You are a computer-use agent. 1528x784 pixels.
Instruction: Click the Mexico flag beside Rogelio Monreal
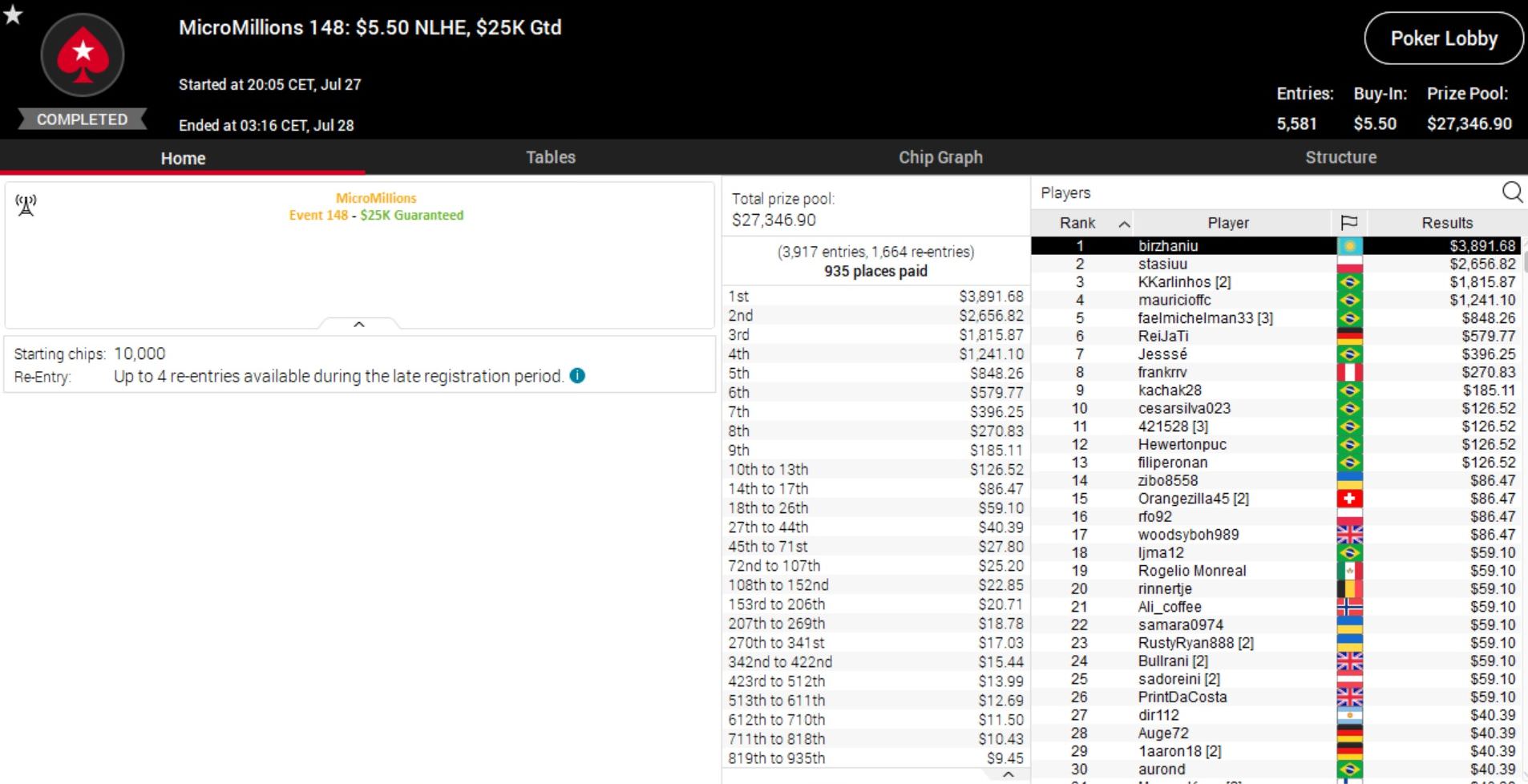(1349, 571)
